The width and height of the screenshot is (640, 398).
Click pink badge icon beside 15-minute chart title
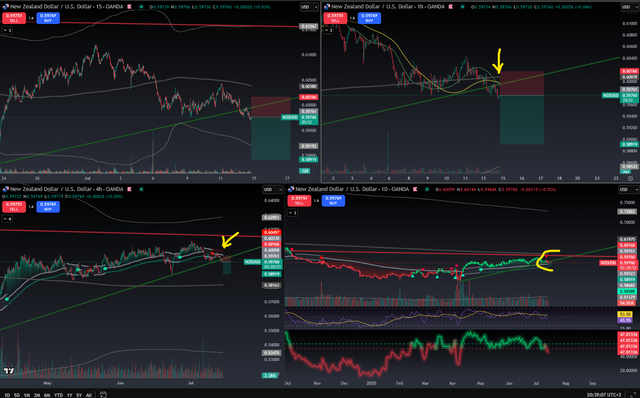coord(129,7)
